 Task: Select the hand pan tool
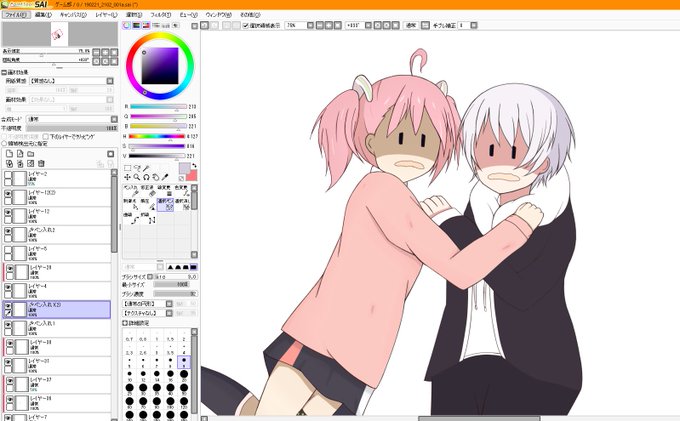(156, 177)
